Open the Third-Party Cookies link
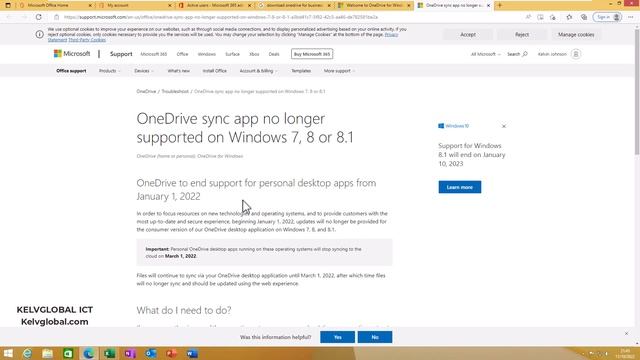 87,40
